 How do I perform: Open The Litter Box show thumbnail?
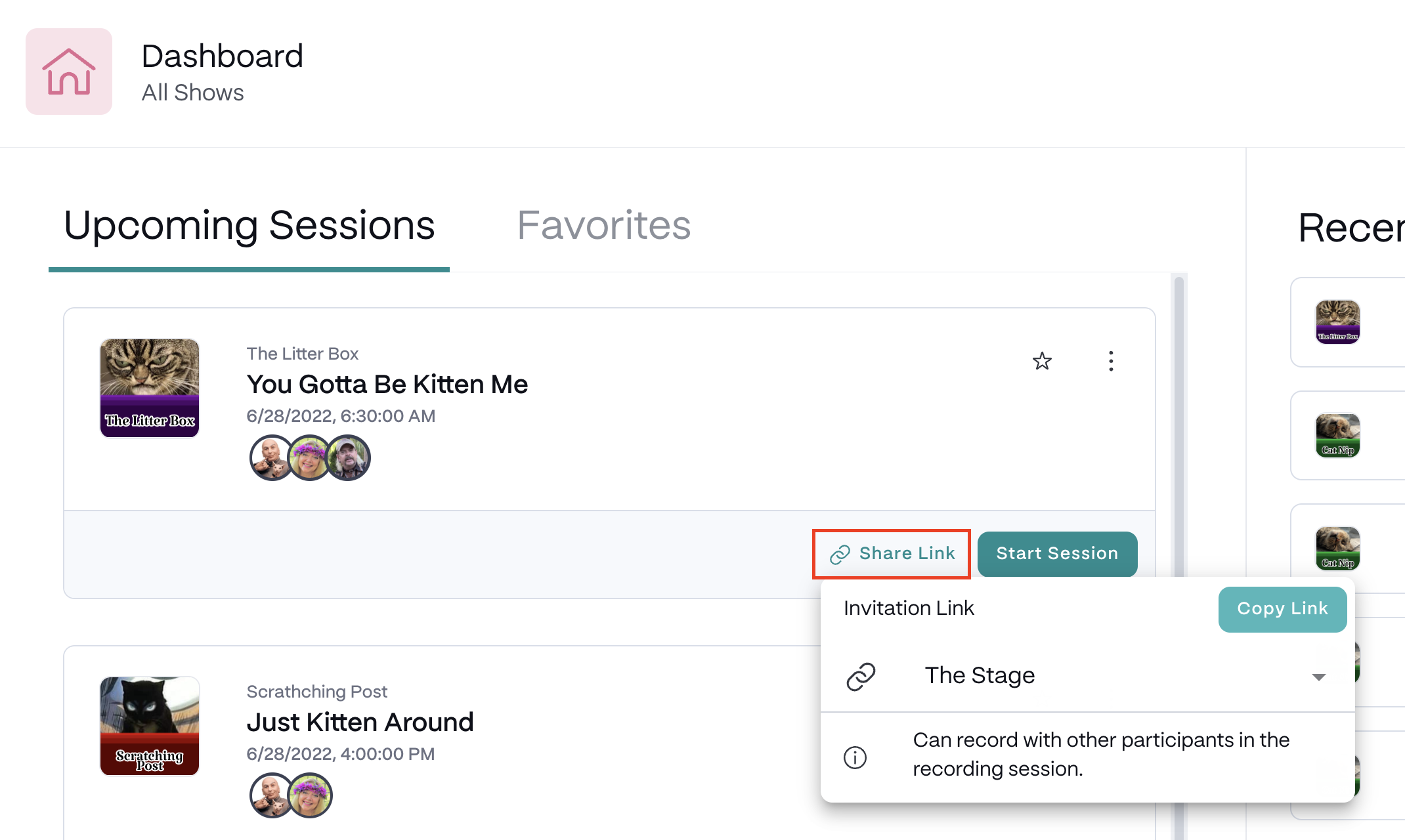click(x=150, y=388)
